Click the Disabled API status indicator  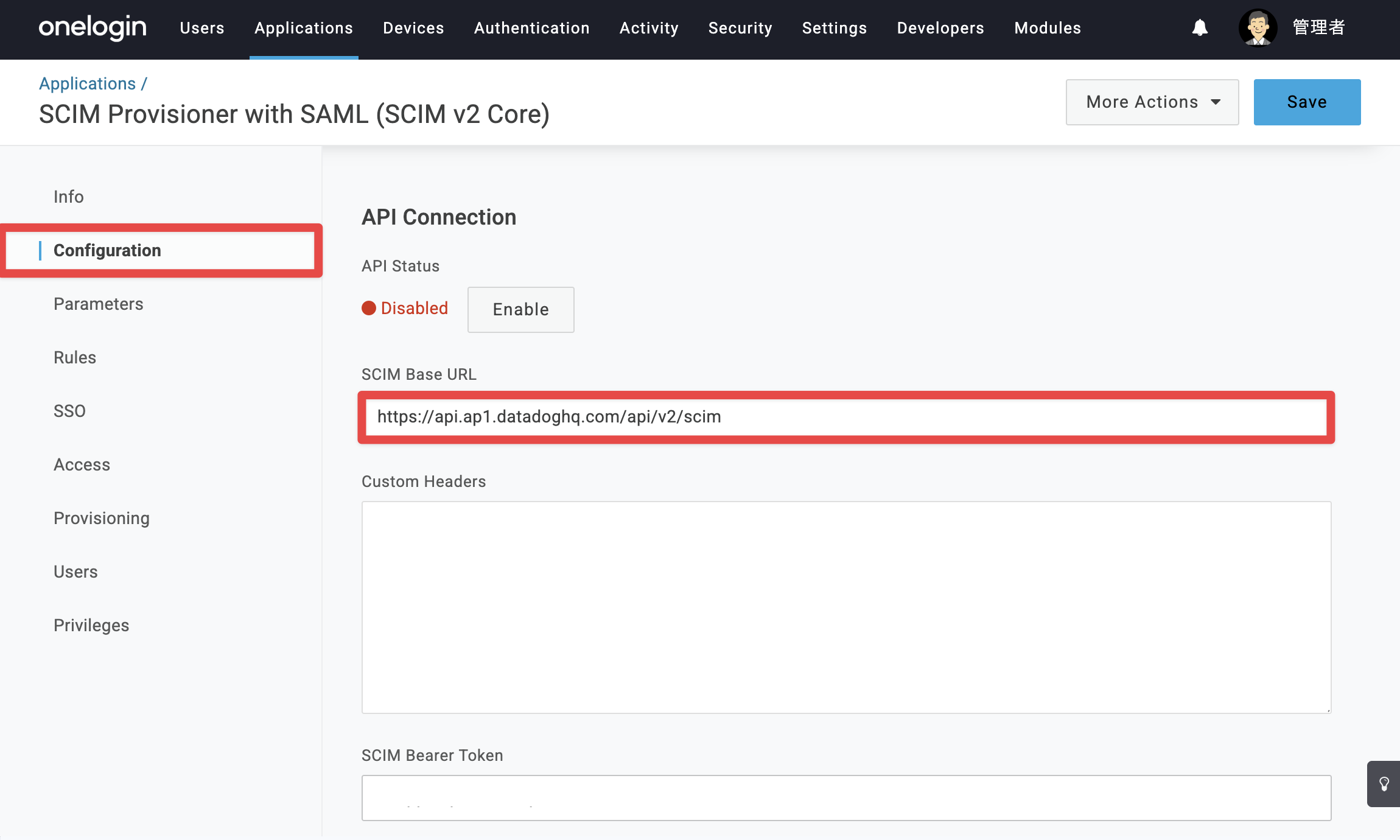[405, 308]
